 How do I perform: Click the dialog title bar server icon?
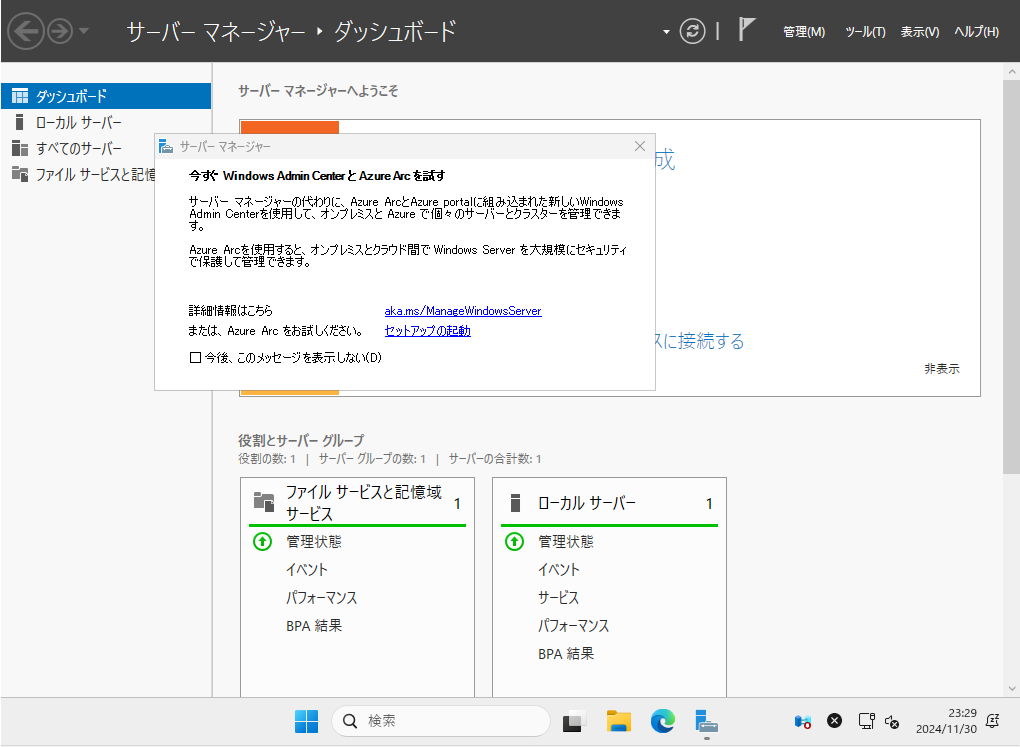click(x=166, y=146)
